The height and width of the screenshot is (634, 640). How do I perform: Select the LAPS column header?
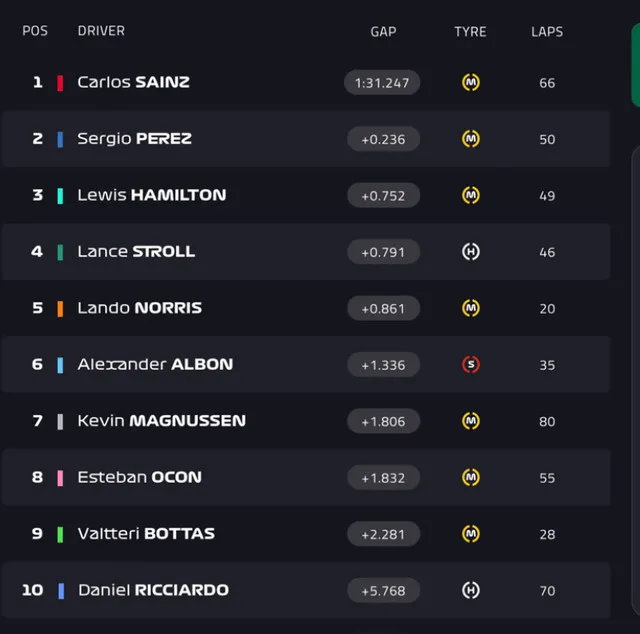[x=547, y=32]
